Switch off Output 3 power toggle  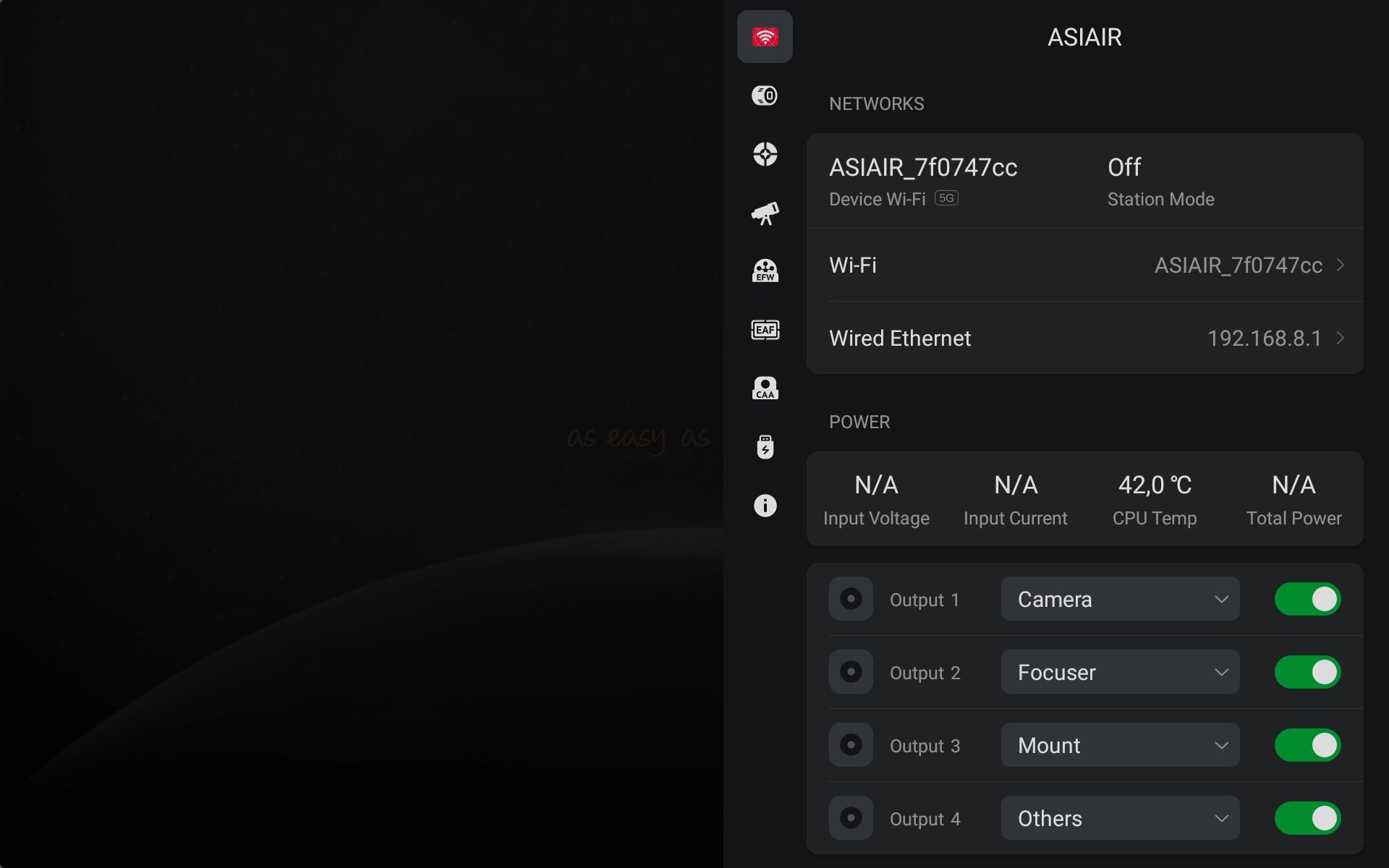click(1307, 745)
